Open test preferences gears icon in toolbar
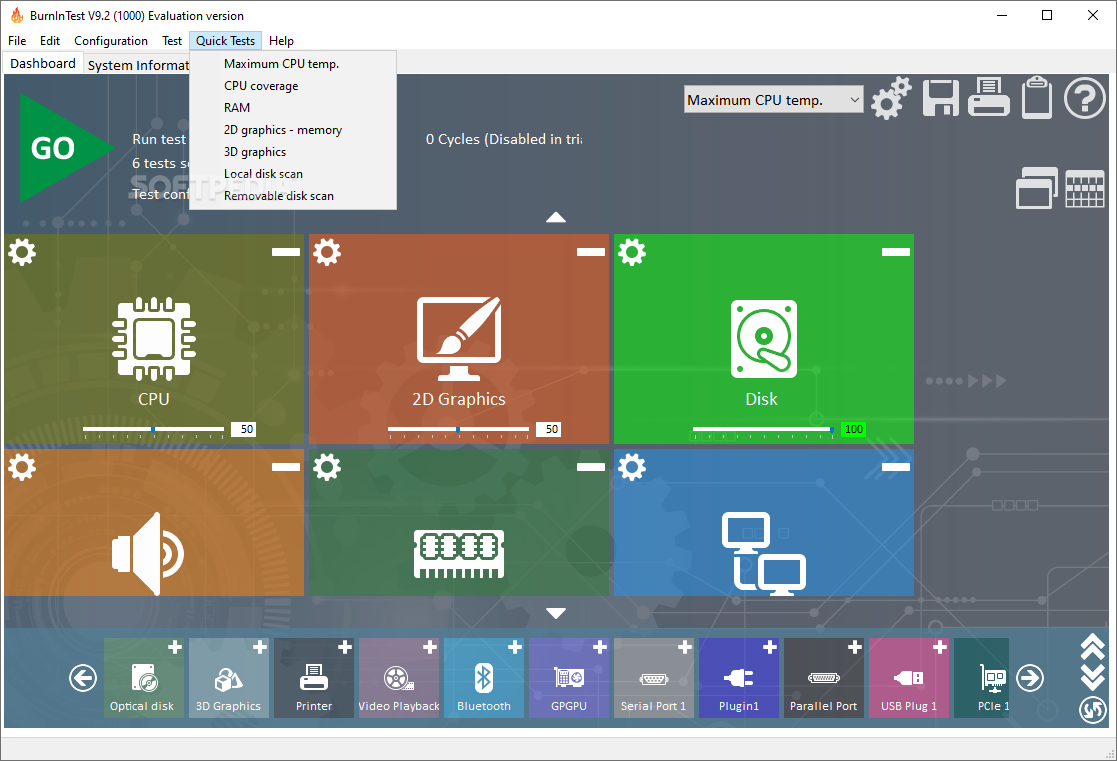The width and height of the screenshot is (1117, 761). point(890,98)
